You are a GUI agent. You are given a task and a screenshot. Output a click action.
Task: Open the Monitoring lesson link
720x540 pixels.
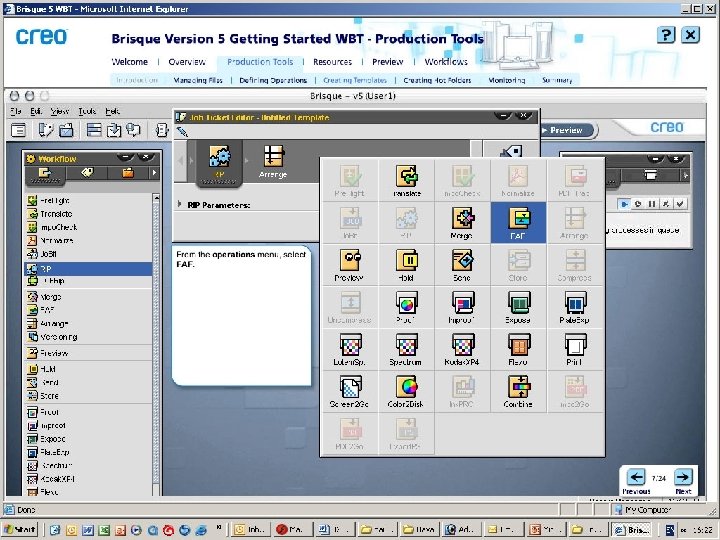pyautogui.click(x=506, y=80)
